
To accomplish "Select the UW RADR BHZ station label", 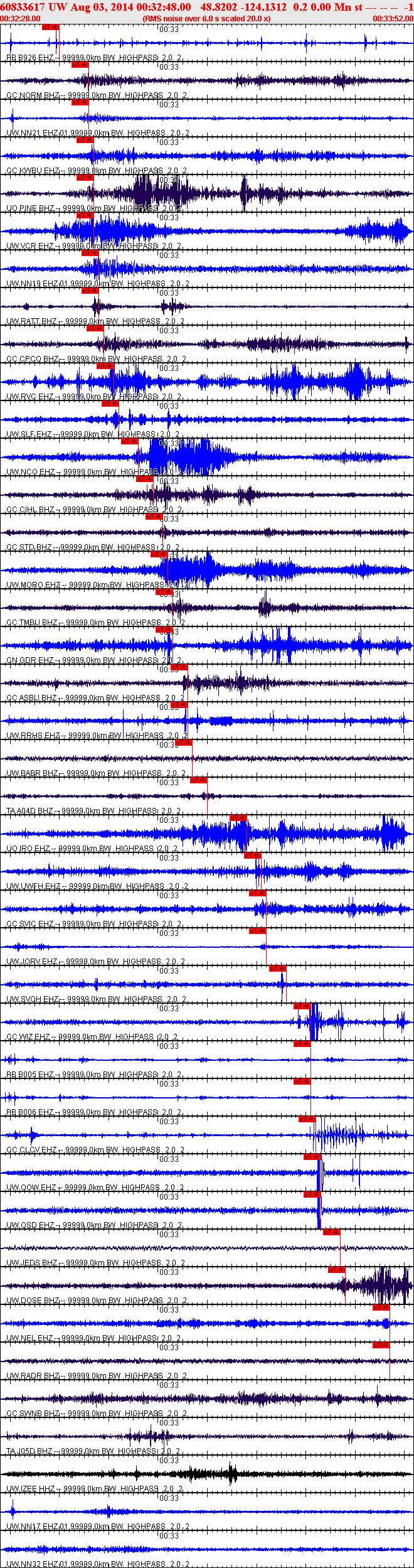I will [97, 1376].
